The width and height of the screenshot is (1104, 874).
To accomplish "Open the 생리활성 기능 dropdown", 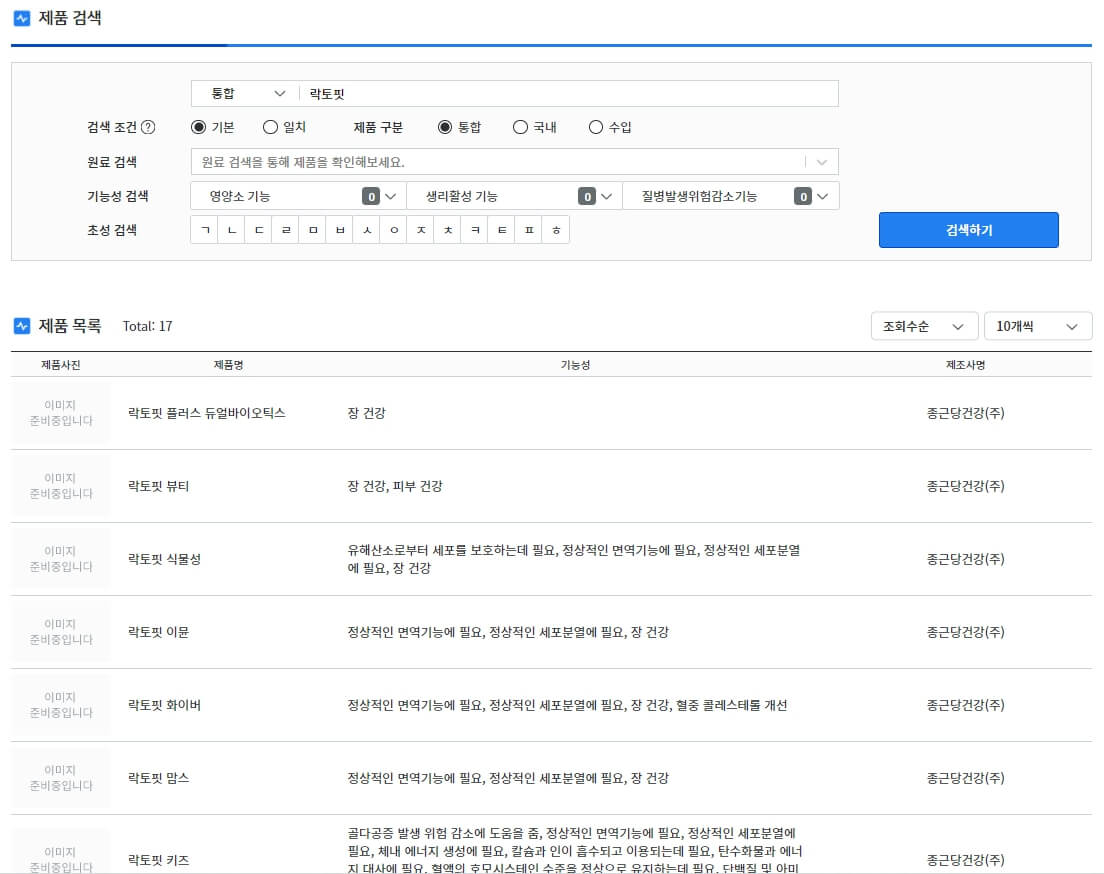I will click(x=515, y=196).
